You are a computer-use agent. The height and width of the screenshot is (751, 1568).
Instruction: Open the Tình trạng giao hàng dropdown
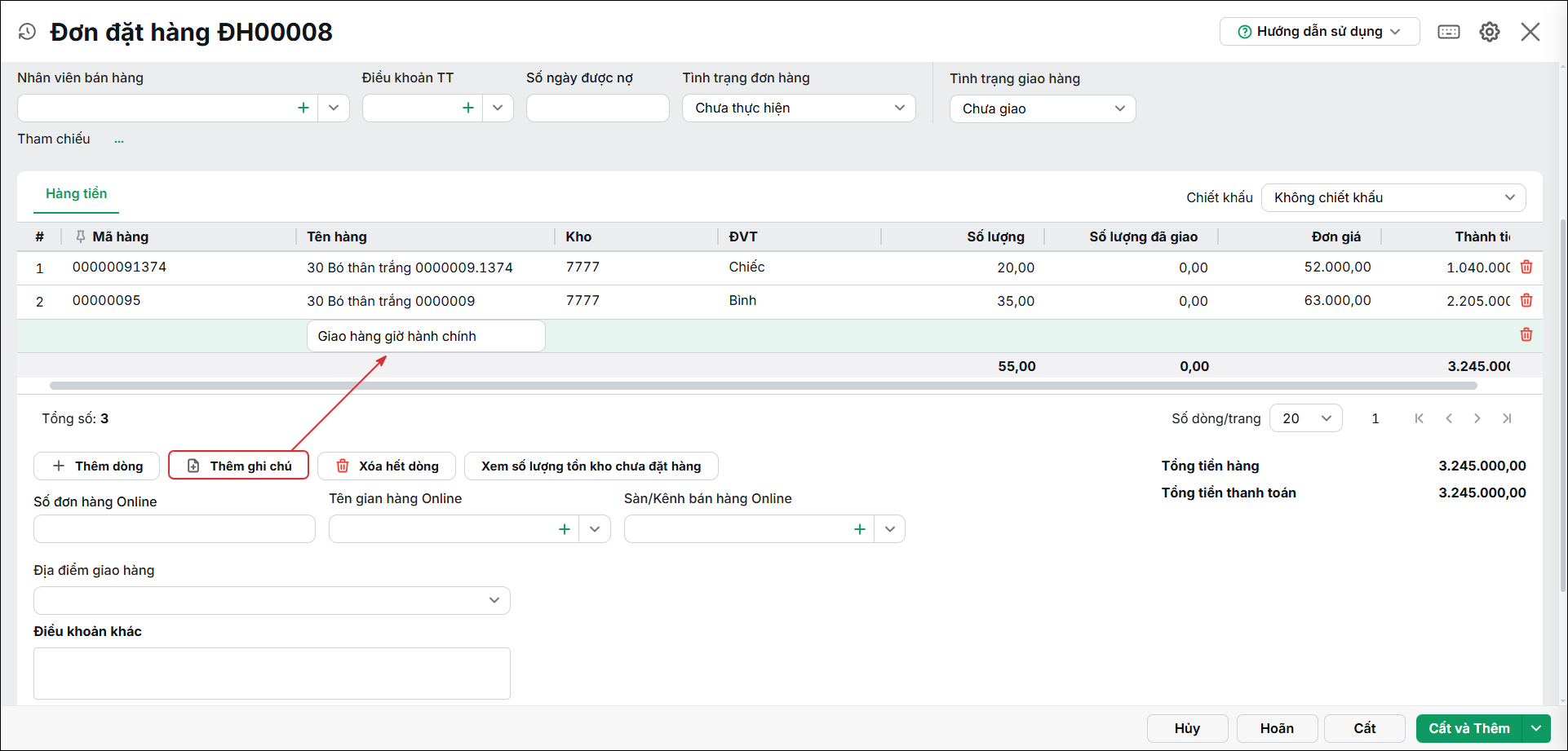click(x=1043, y=108)
